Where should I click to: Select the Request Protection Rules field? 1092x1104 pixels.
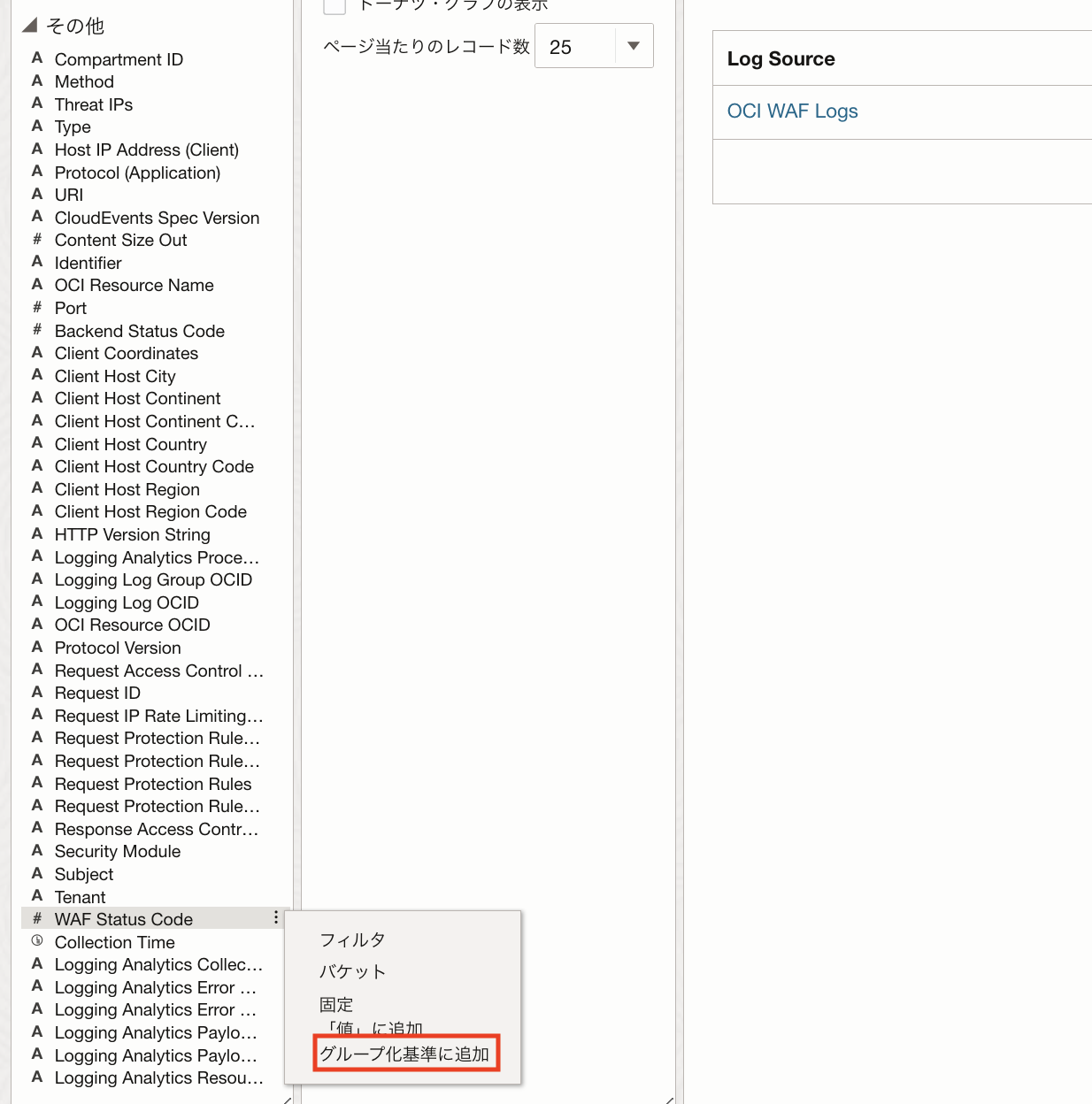153,784
